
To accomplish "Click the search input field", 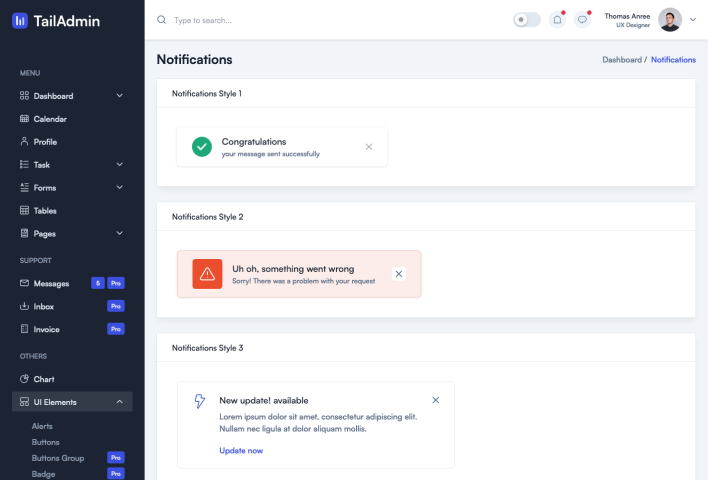I will pos(300,20).
